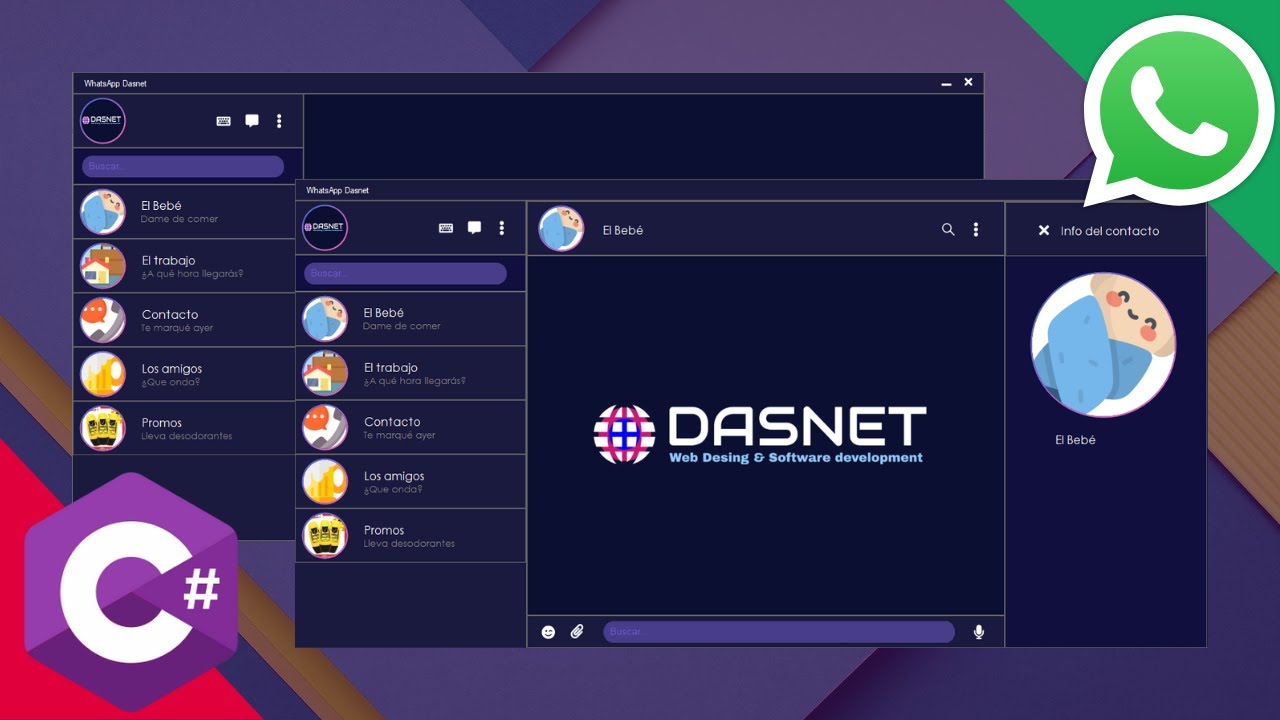Open Contacto chat in front window
This screenshot has width=1280, height=720.
click(411, 427)
